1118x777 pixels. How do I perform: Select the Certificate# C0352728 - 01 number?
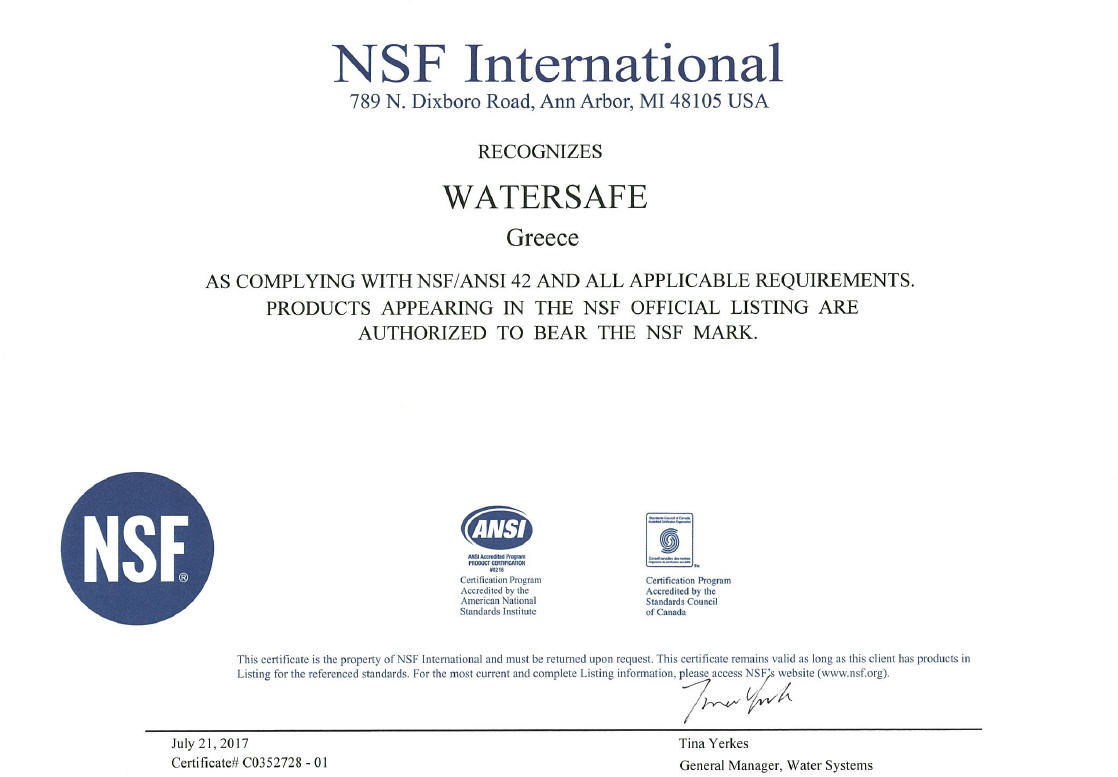pos(249,763)
